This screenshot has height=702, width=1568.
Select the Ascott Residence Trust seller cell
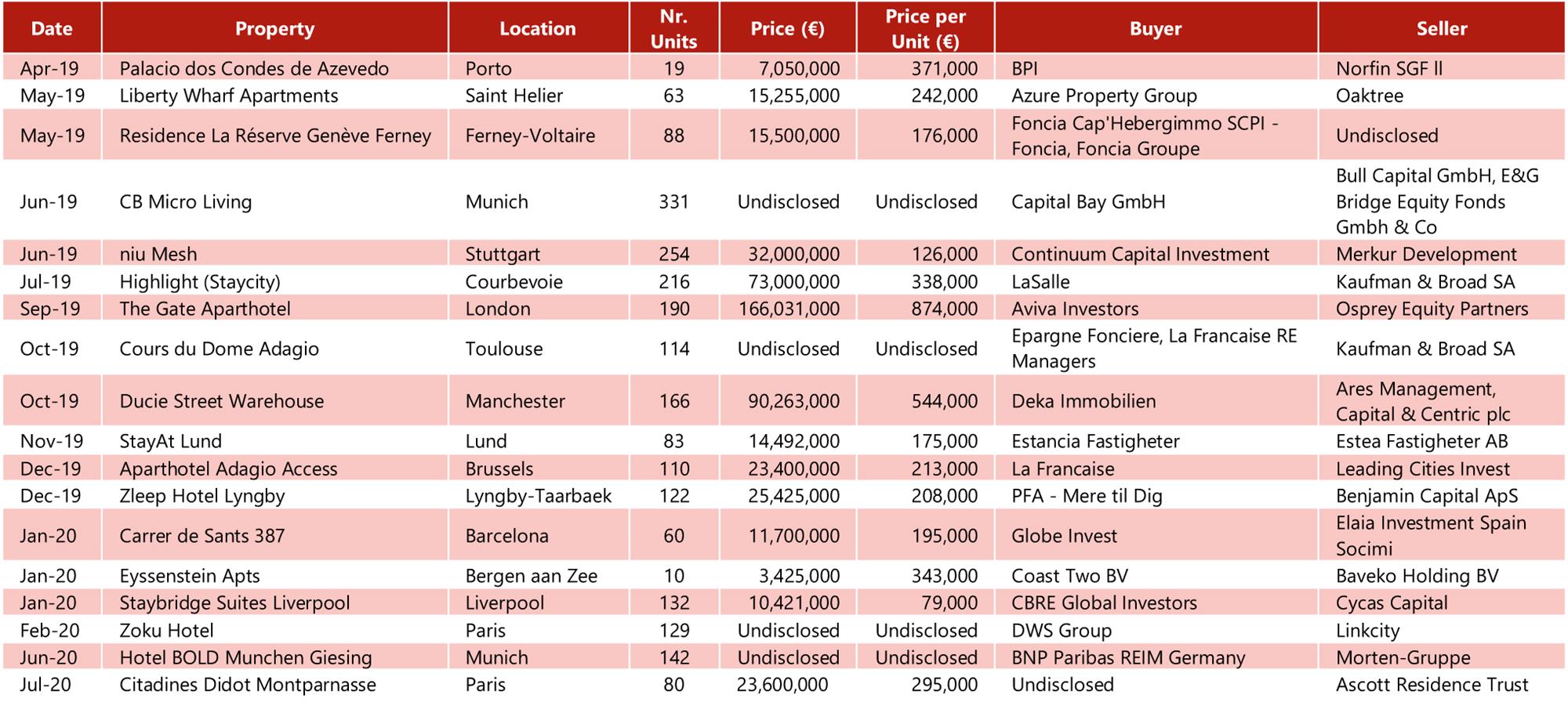pyautogui.click(x=1432, y=685)
